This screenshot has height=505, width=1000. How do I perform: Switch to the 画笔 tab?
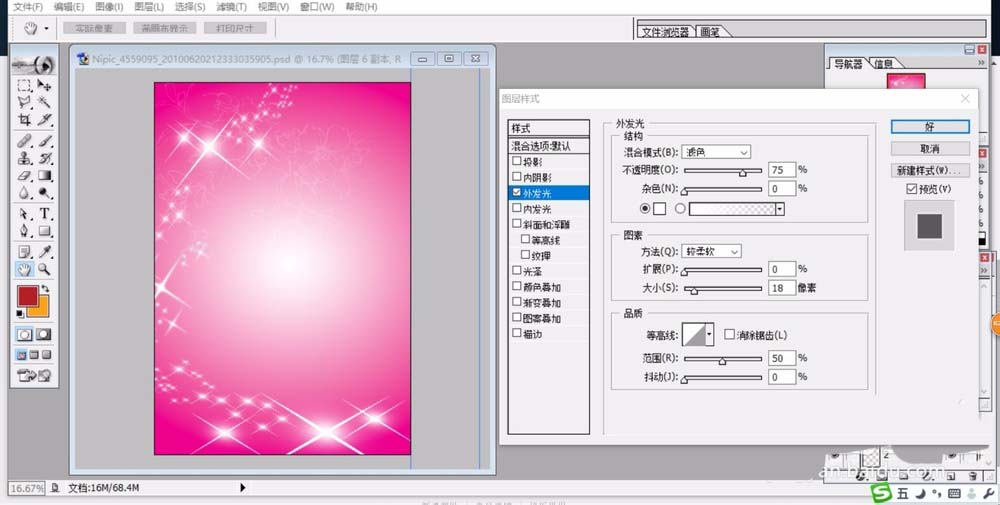coord(712,31)
